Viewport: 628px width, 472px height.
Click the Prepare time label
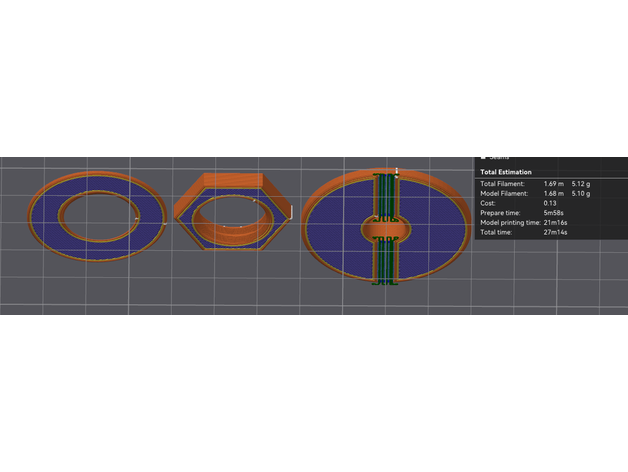coord(500,212)
